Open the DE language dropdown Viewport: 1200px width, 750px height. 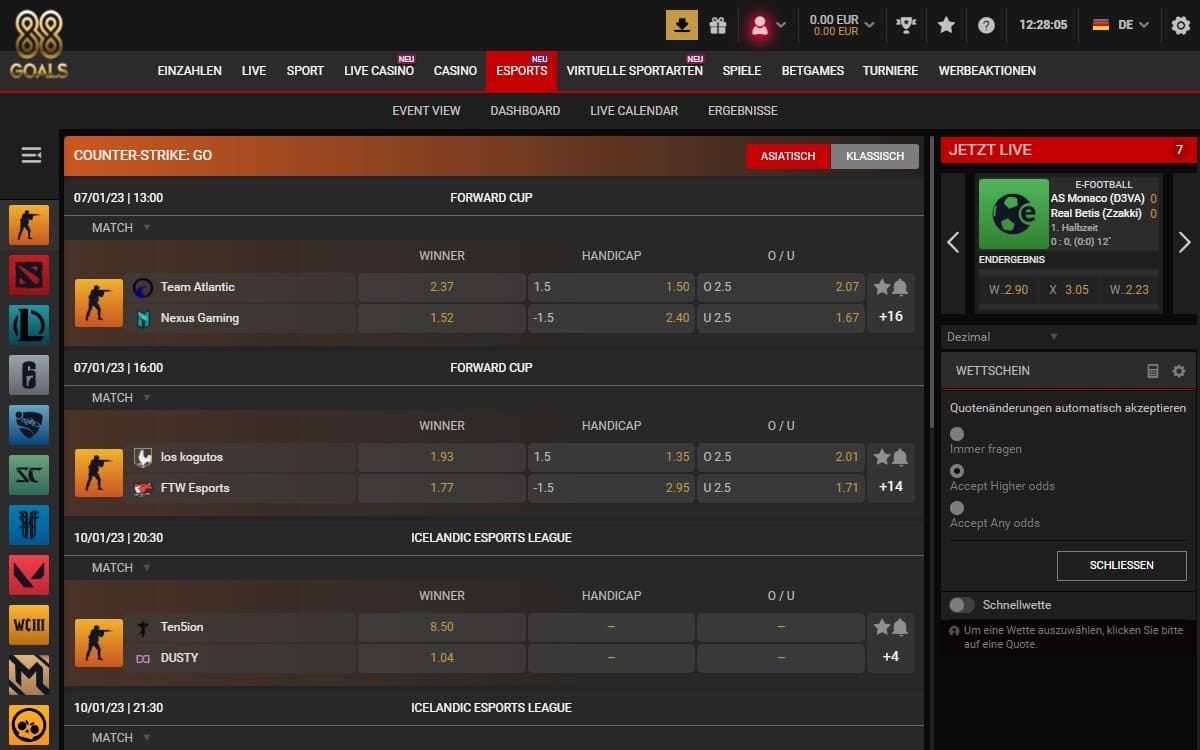[x=1121, y=25]
